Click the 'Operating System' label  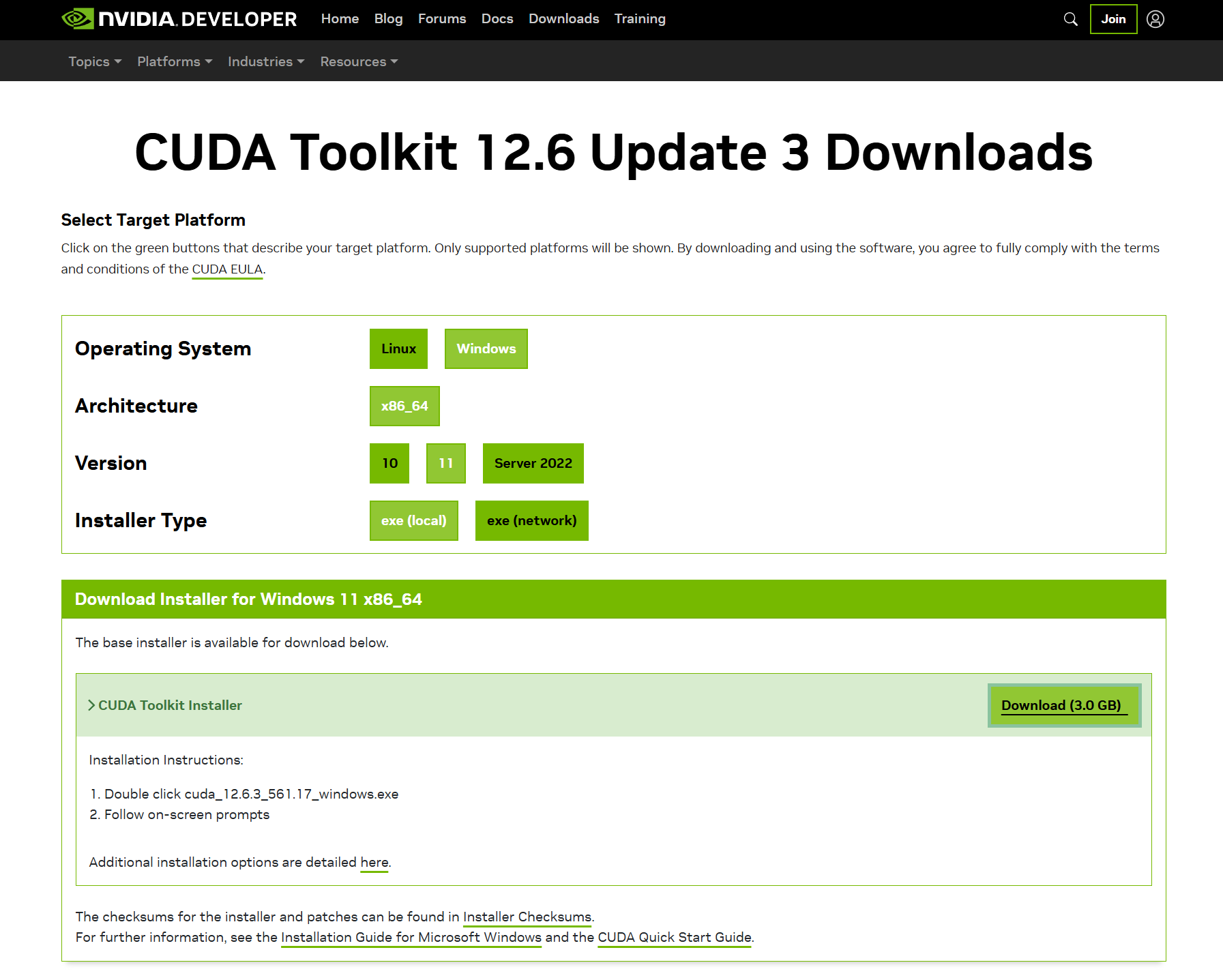(163, 348)
